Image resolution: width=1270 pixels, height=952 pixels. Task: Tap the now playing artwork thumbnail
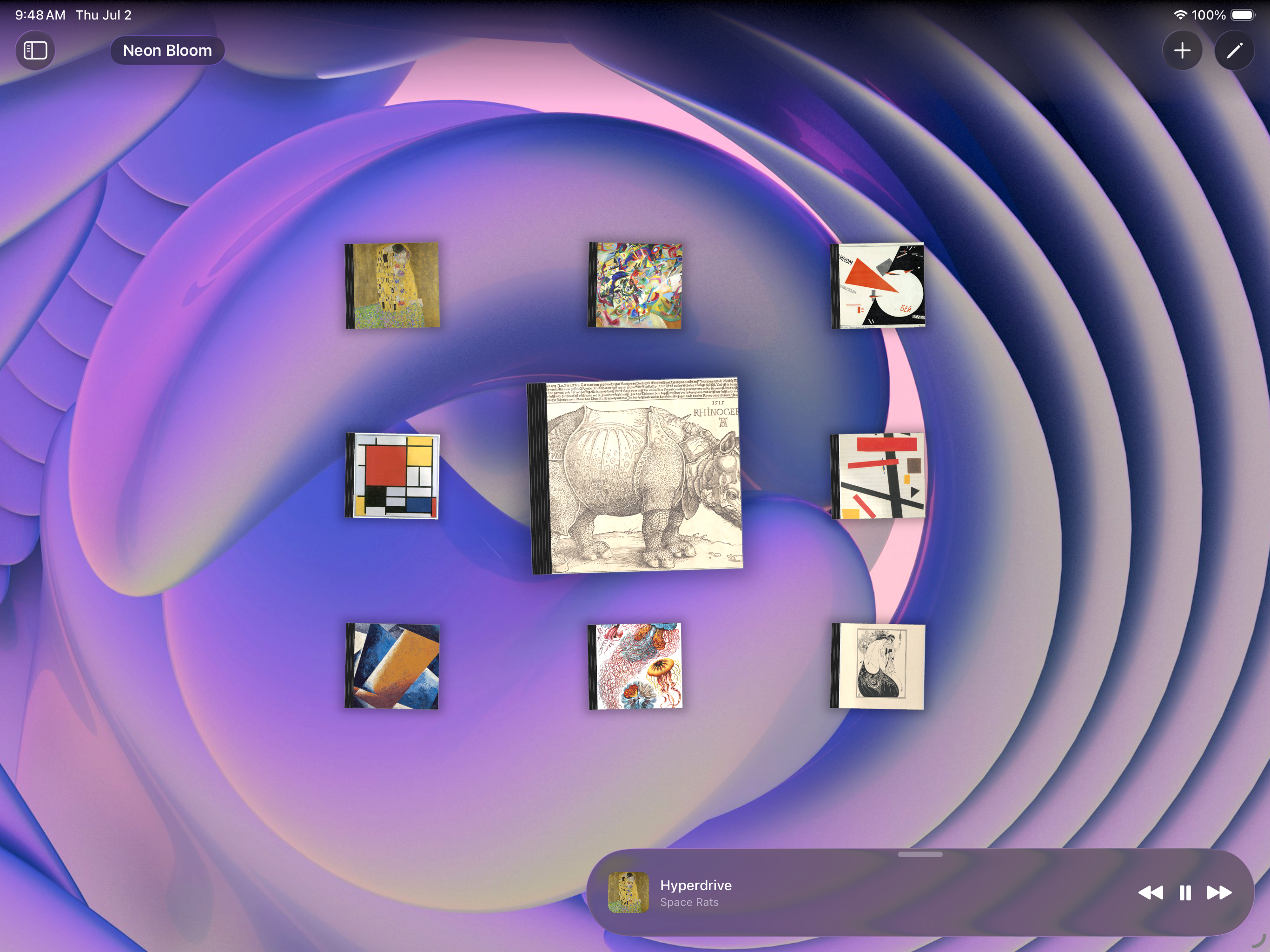(x=628, y=893)
